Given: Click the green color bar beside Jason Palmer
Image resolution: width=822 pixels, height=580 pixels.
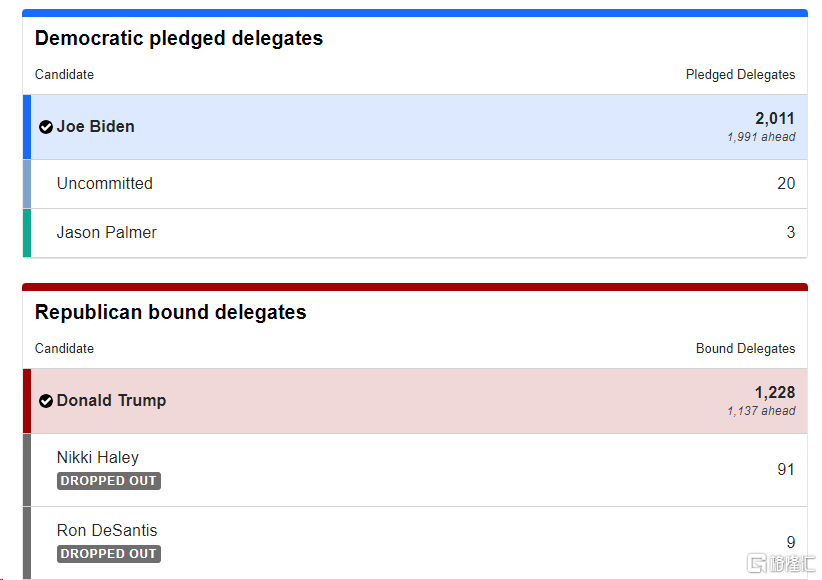Looking at the screenshot, I should (27, 233).
